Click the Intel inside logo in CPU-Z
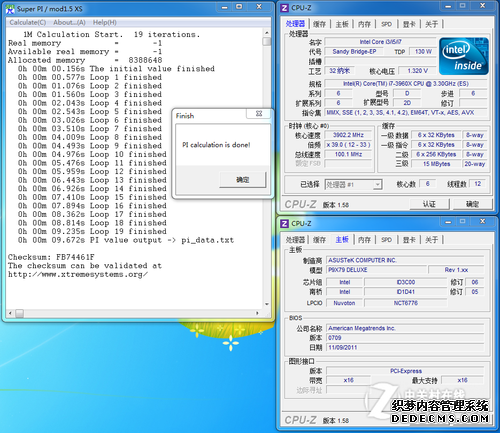The width and height of the screenshot is (500, 433). (464, 56)
